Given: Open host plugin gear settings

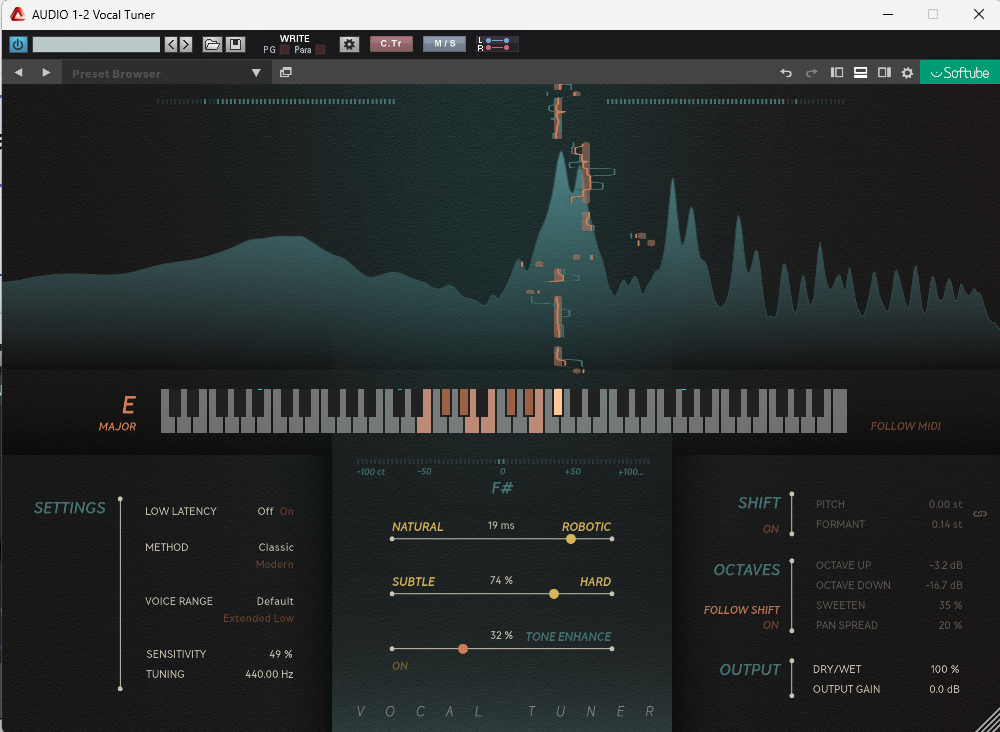Looking at the screenshot, I should [349, 44].
